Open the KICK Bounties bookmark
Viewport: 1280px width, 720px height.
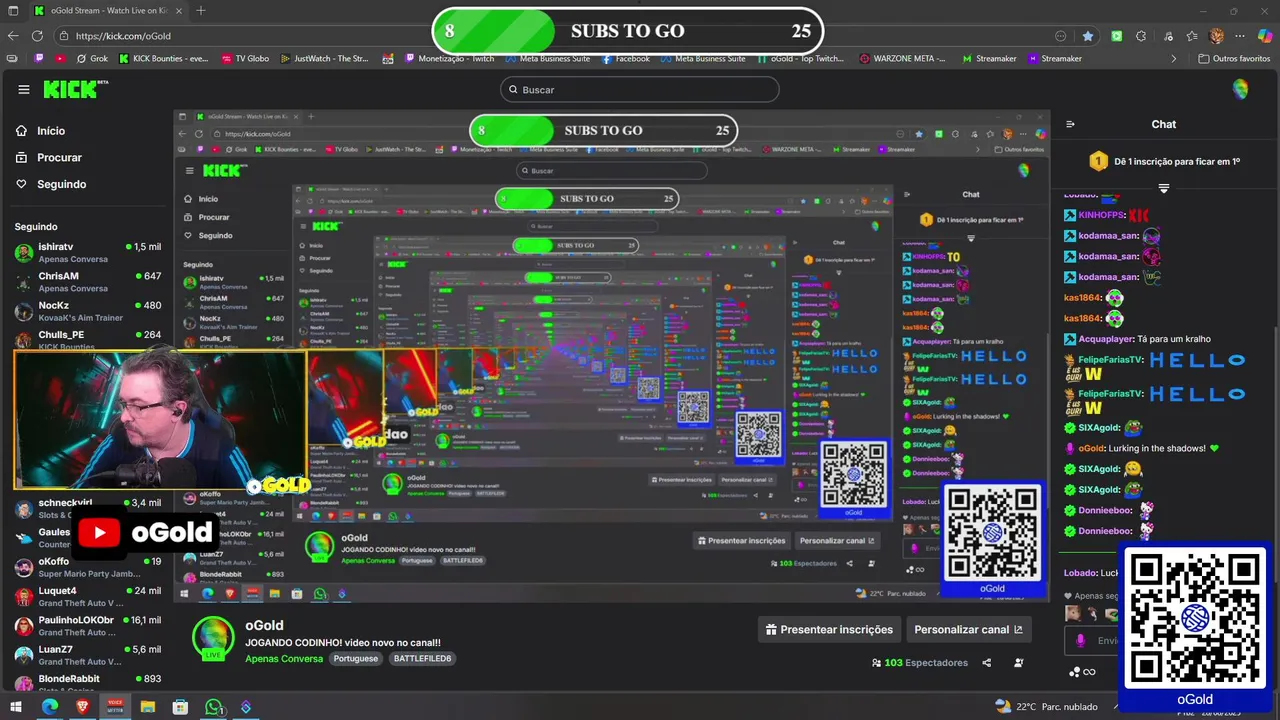[x=162, y=58]
